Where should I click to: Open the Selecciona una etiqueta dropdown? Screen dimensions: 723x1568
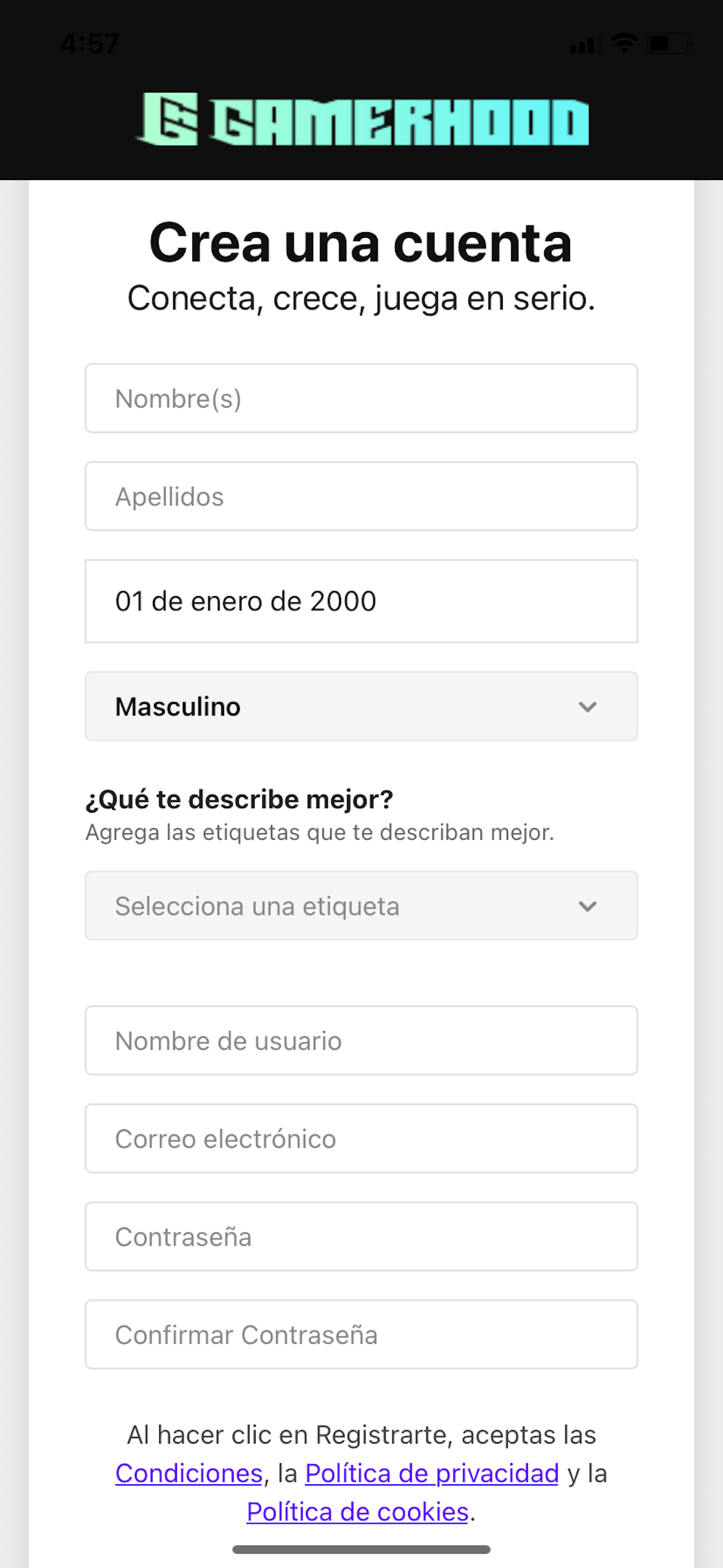click(x=361, y=906)
